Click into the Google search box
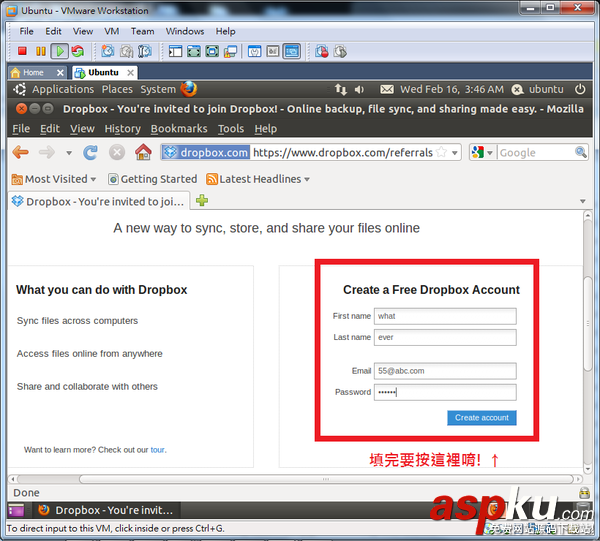Viewport: 600px width, 541px height. 535,153
